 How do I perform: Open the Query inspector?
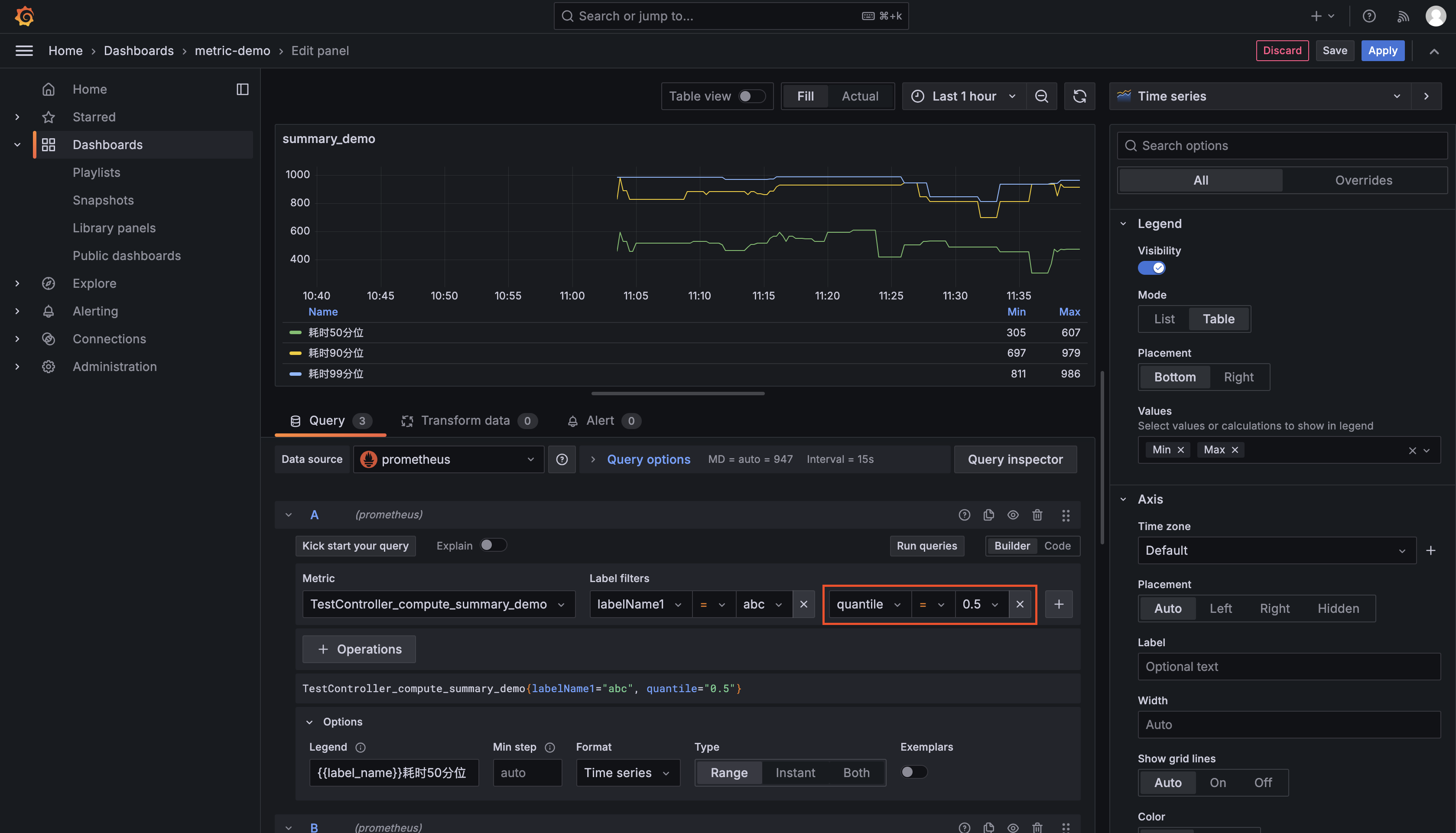point(1015,459)
